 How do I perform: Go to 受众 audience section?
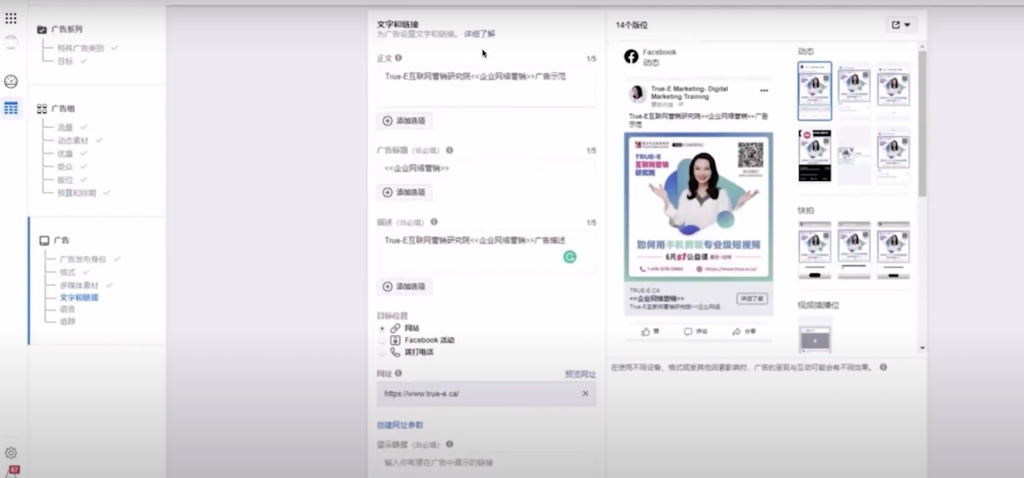65,167
